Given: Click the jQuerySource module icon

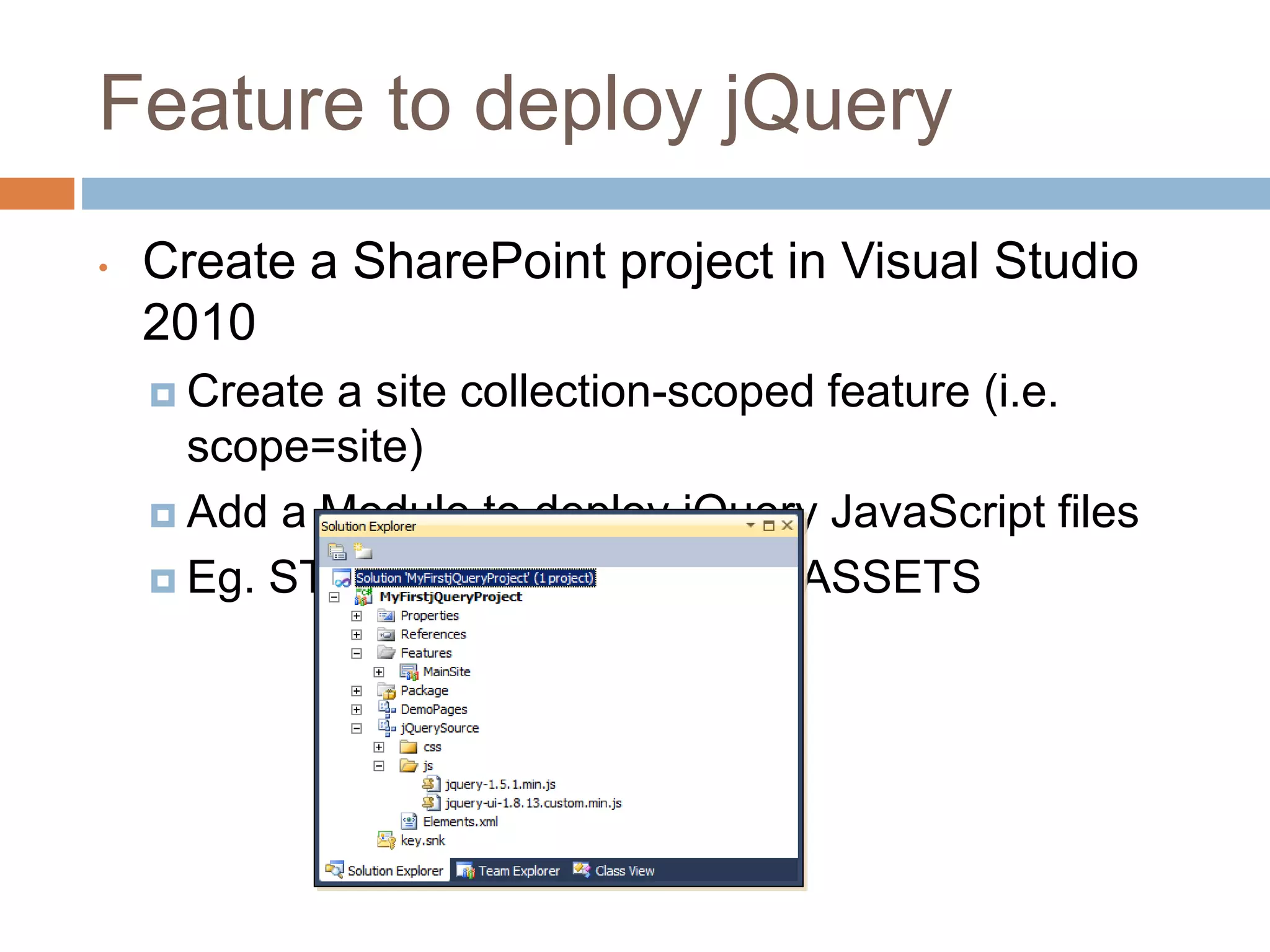Looking at the screenshot, I should pos(387,728).
